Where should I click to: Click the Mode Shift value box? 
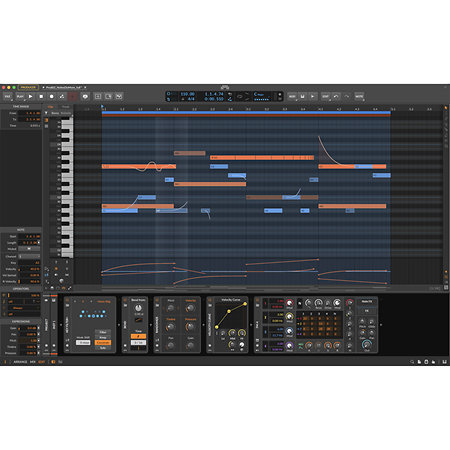coord(83,342)
